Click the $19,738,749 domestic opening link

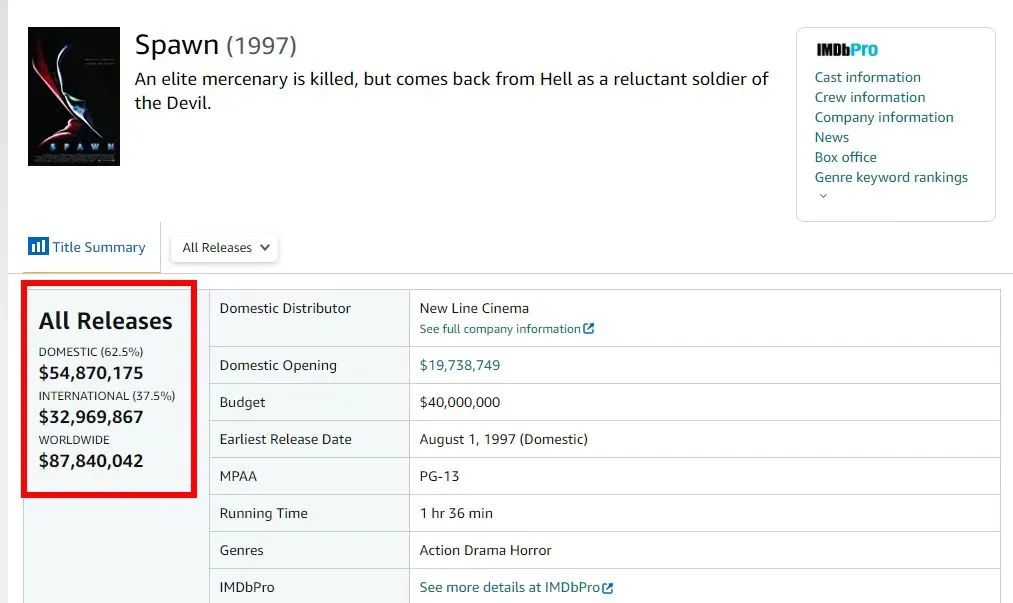click(x=460, y=365)
